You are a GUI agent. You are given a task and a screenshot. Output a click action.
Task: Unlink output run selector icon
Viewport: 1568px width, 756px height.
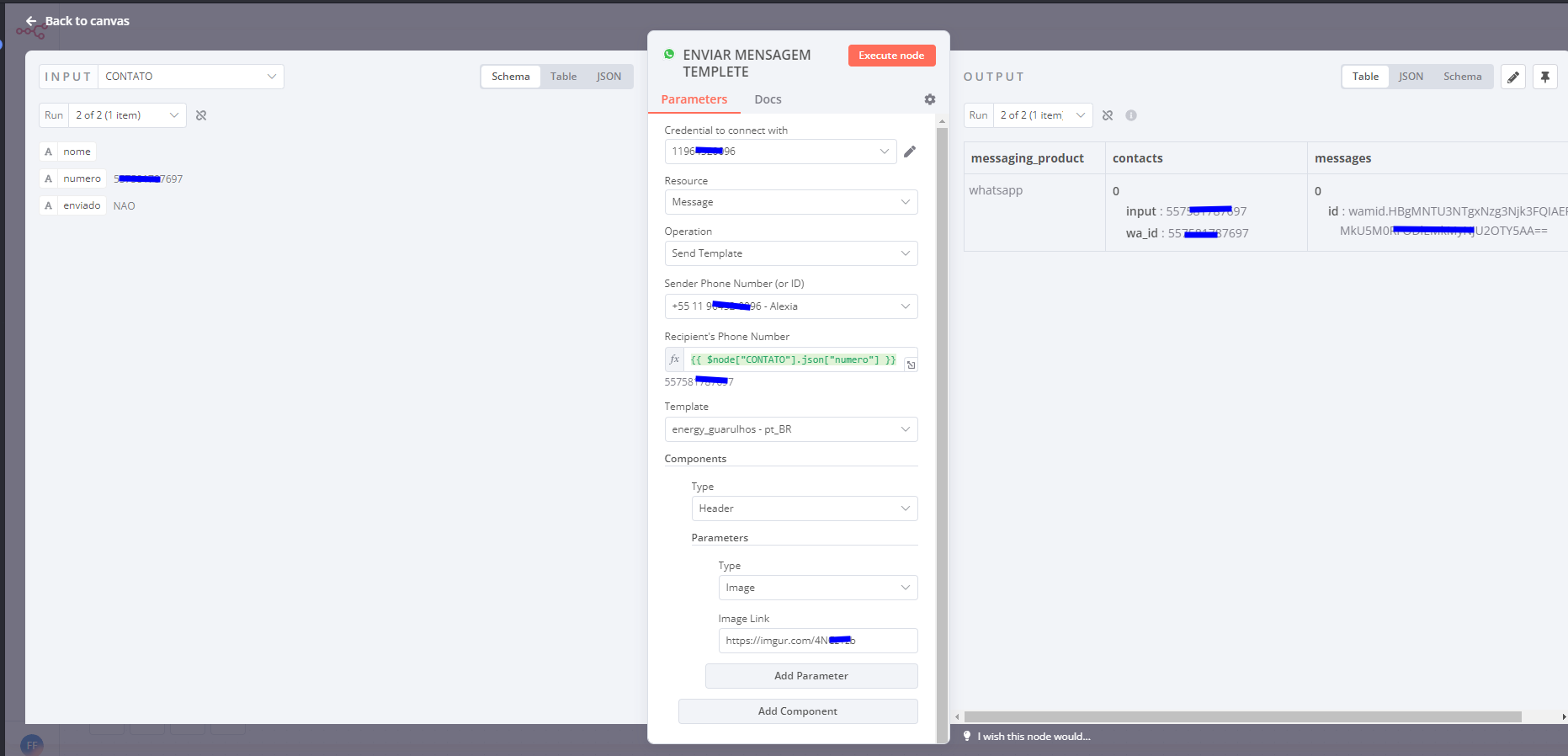[1108, 115]
